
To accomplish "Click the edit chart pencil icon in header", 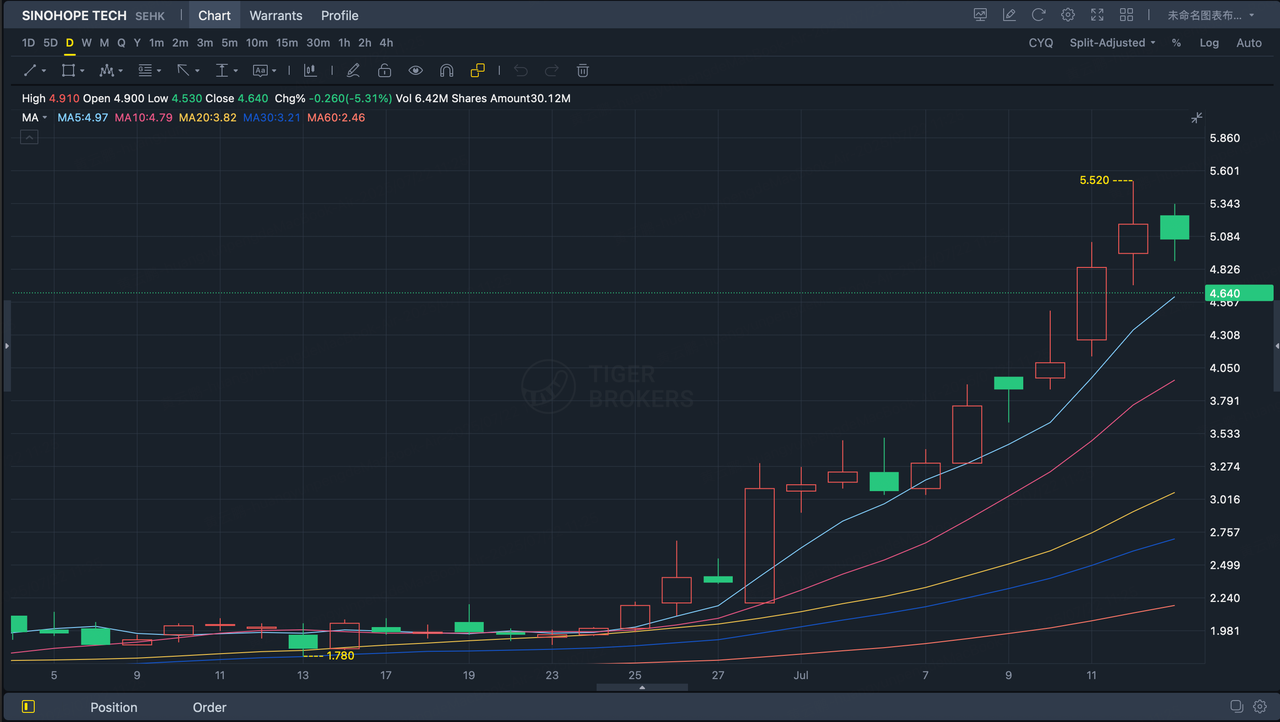I will (1009, 15).
